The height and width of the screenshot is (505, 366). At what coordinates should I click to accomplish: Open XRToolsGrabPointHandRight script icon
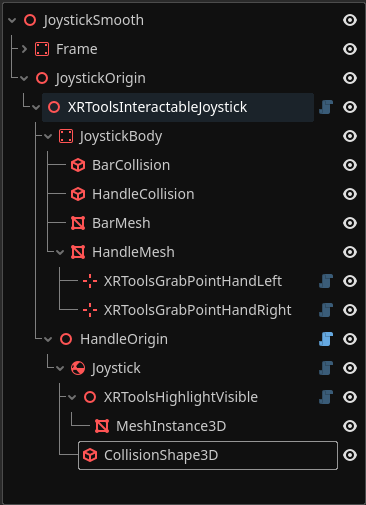point(326,310)
